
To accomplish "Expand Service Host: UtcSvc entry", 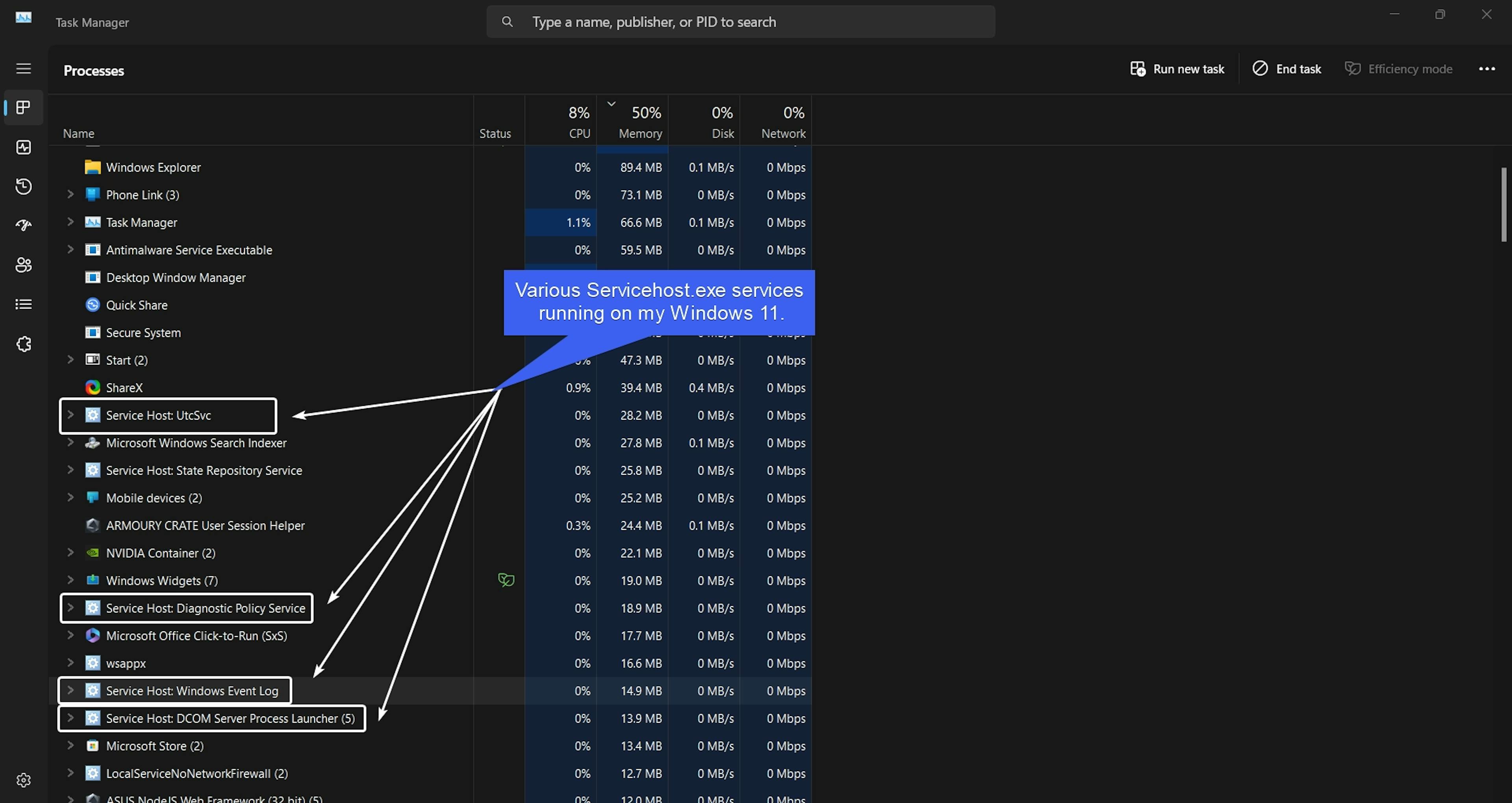I will 70,415.
